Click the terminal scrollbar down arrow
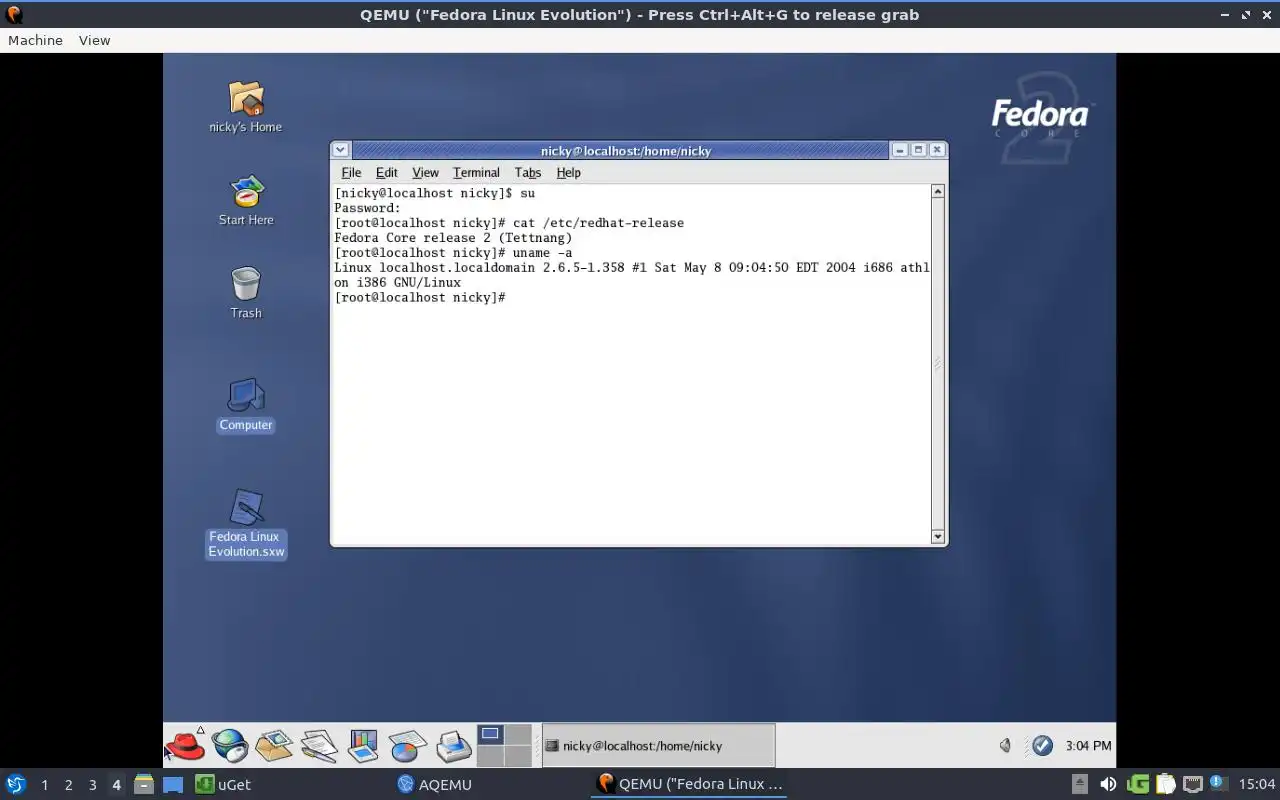The height and width of the screenshot is (800, 1280). (x=938, y=537)
